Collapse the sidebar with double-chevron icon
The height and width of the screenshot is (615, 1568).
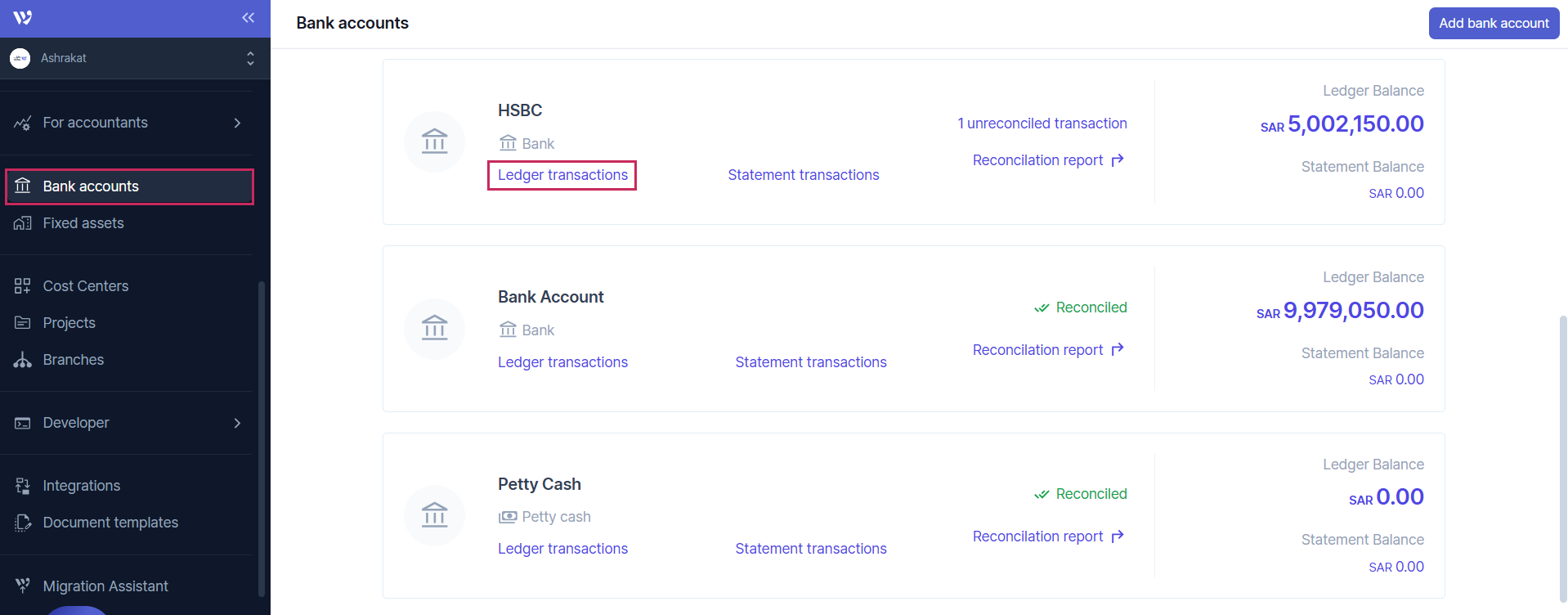[x=249, y=18]
